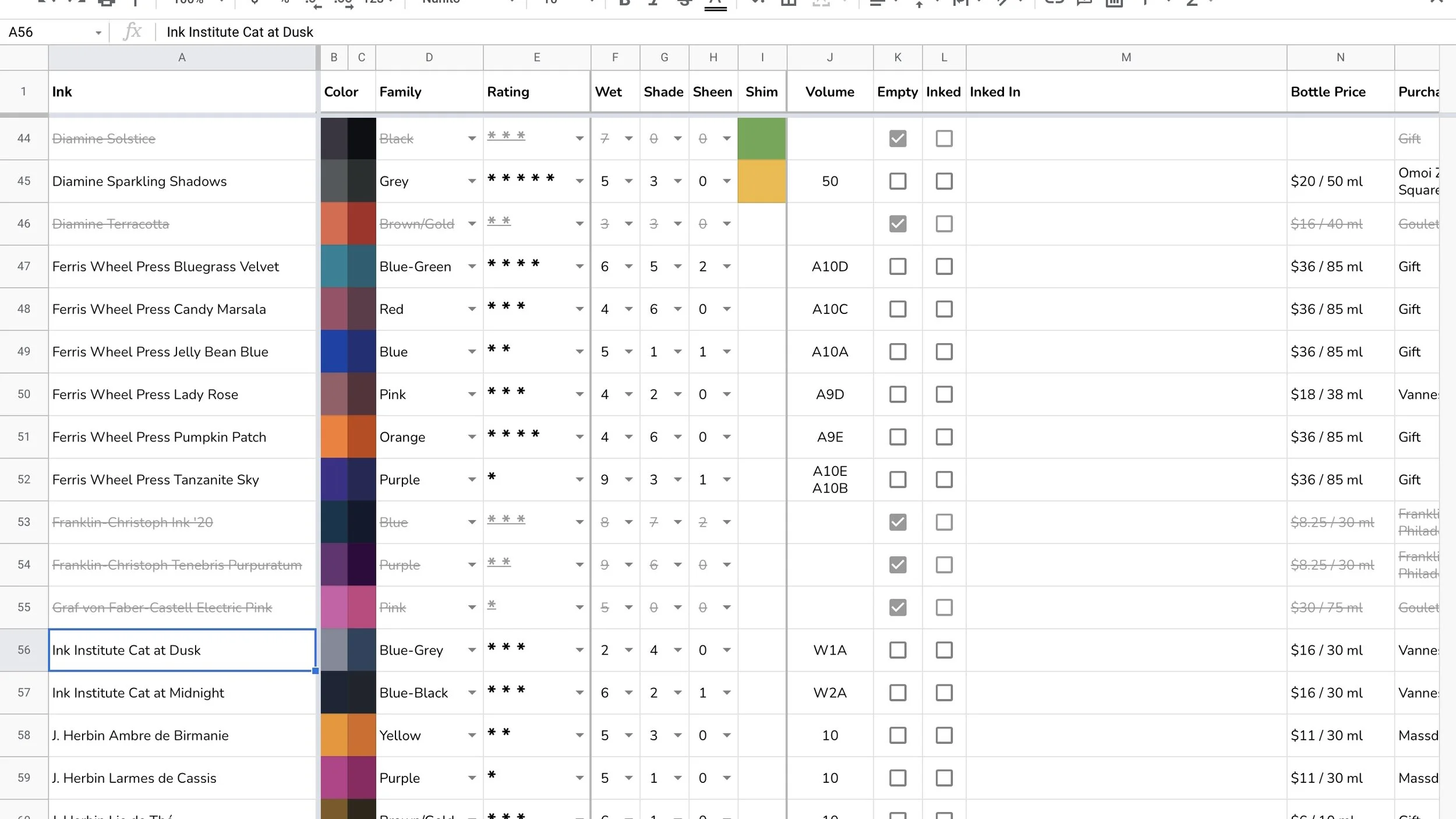The width and height of the screenshot is (1456, 819).
Task: Open Wet dropdown for Ink Institute Cat at Dusk
Action: point(628,650)
